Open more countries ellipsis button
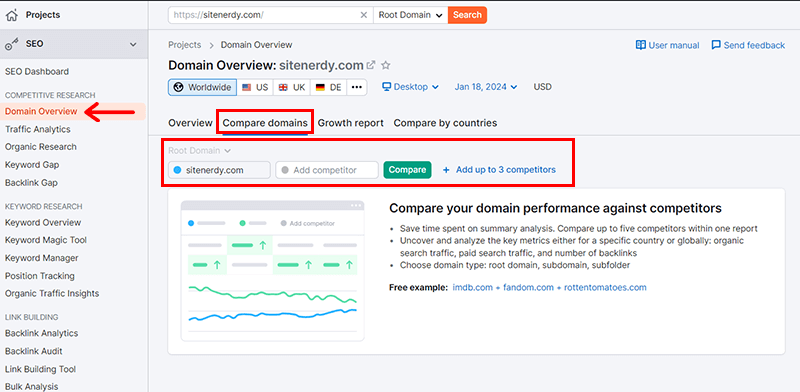The height and width of the screenshot is (392, 800). coord(357,87)
